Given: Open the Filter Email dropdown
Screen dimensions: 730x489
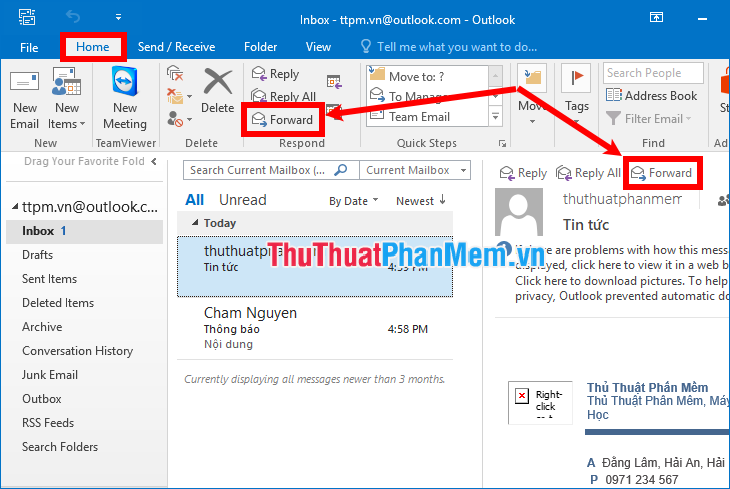Looking at the screenshot, I should point(649,119).
